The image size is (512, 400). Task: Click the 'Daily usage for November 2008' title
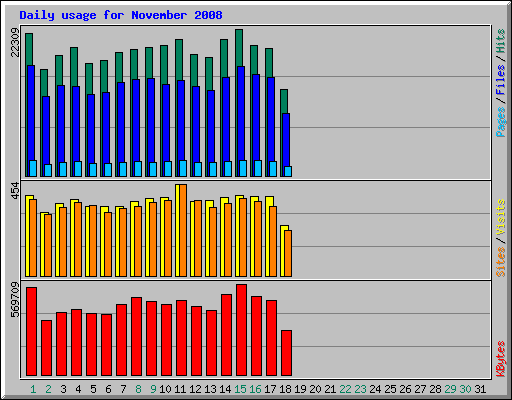(121, 15)
